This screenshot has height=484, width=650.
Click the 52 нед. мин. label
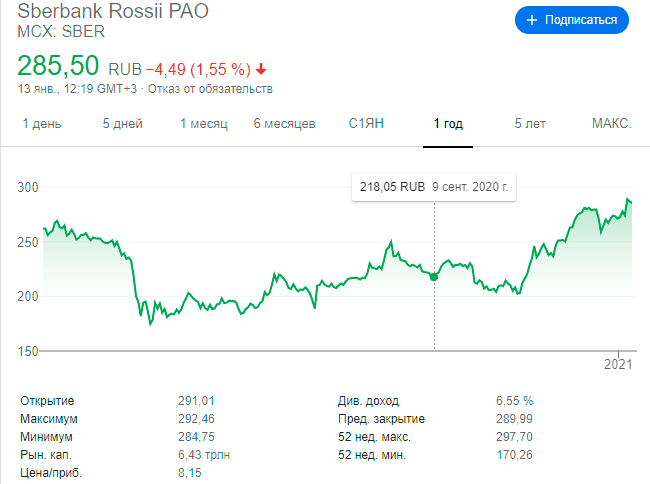[372, 455]
